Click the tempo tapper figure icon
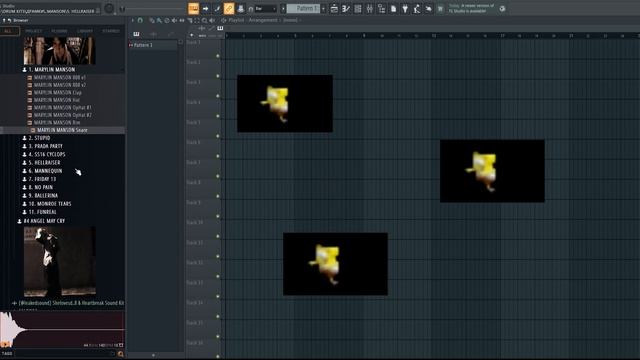This screenshot has width=640, height=360. [417, 9]
